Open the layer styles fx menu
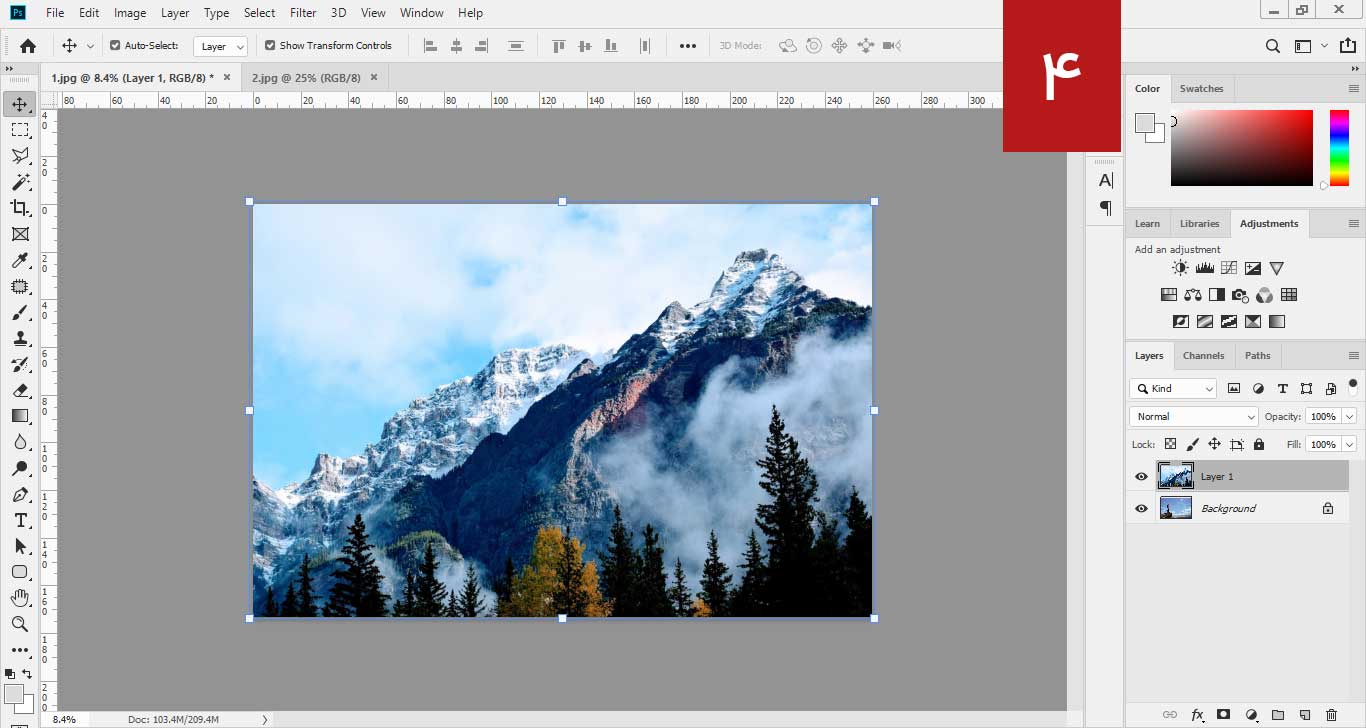Image resolution: width=1366 pixels, height=728 pixels. 1197,714
